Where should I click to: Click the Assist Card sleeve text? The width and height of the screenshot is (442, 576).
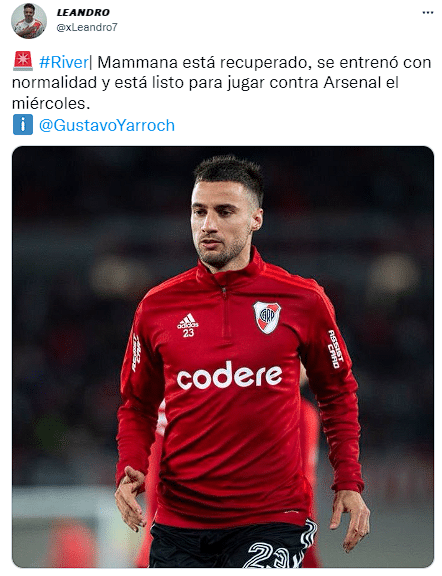pos(335,349)
